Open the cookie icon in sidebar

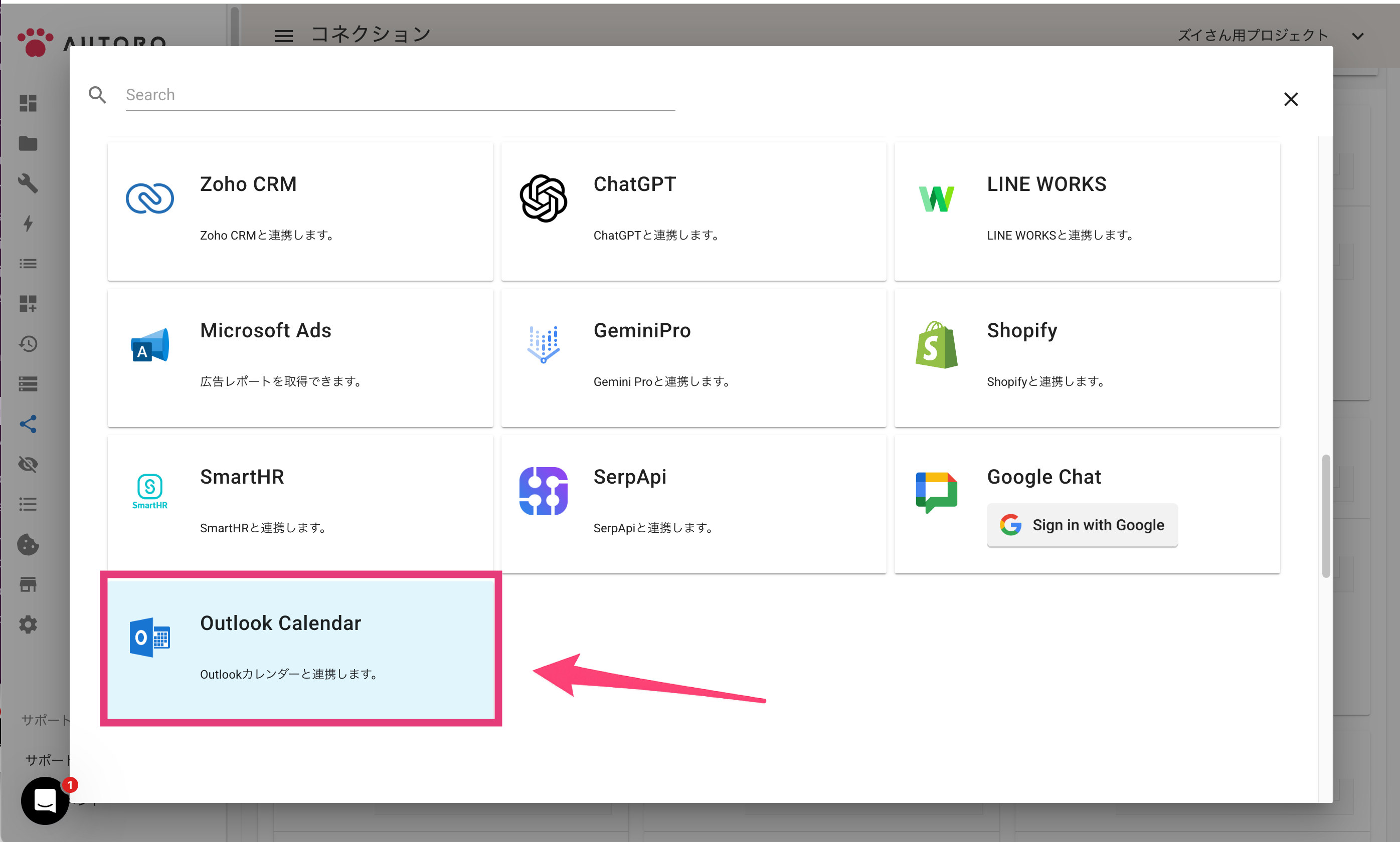(x=28, y=545)
